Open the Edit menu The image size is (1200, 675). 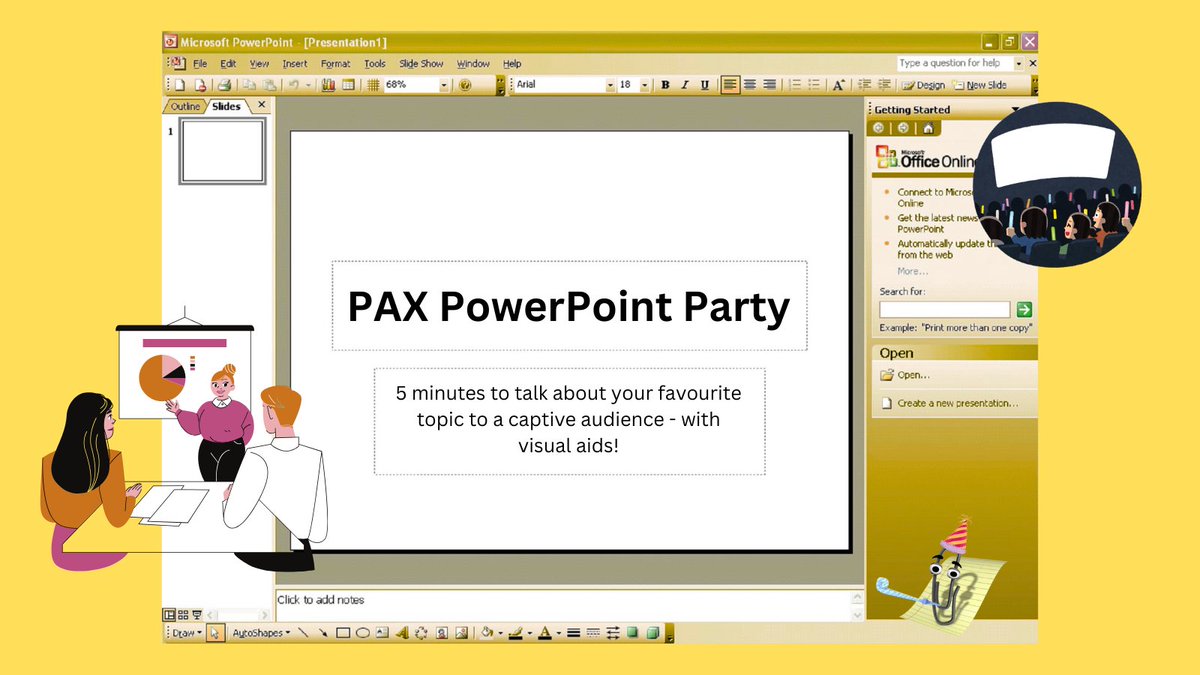pyautogui.click(x=228, y=64)
